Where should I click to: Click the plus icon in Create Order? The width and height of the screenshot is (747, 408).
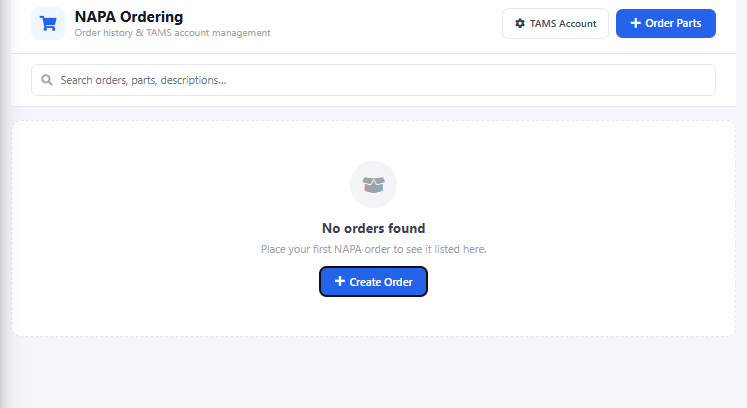pos(340,282)
